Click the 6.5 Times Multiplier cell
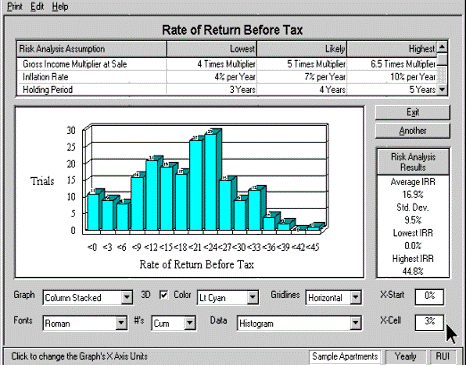466x365 pixels. [391, 64]
